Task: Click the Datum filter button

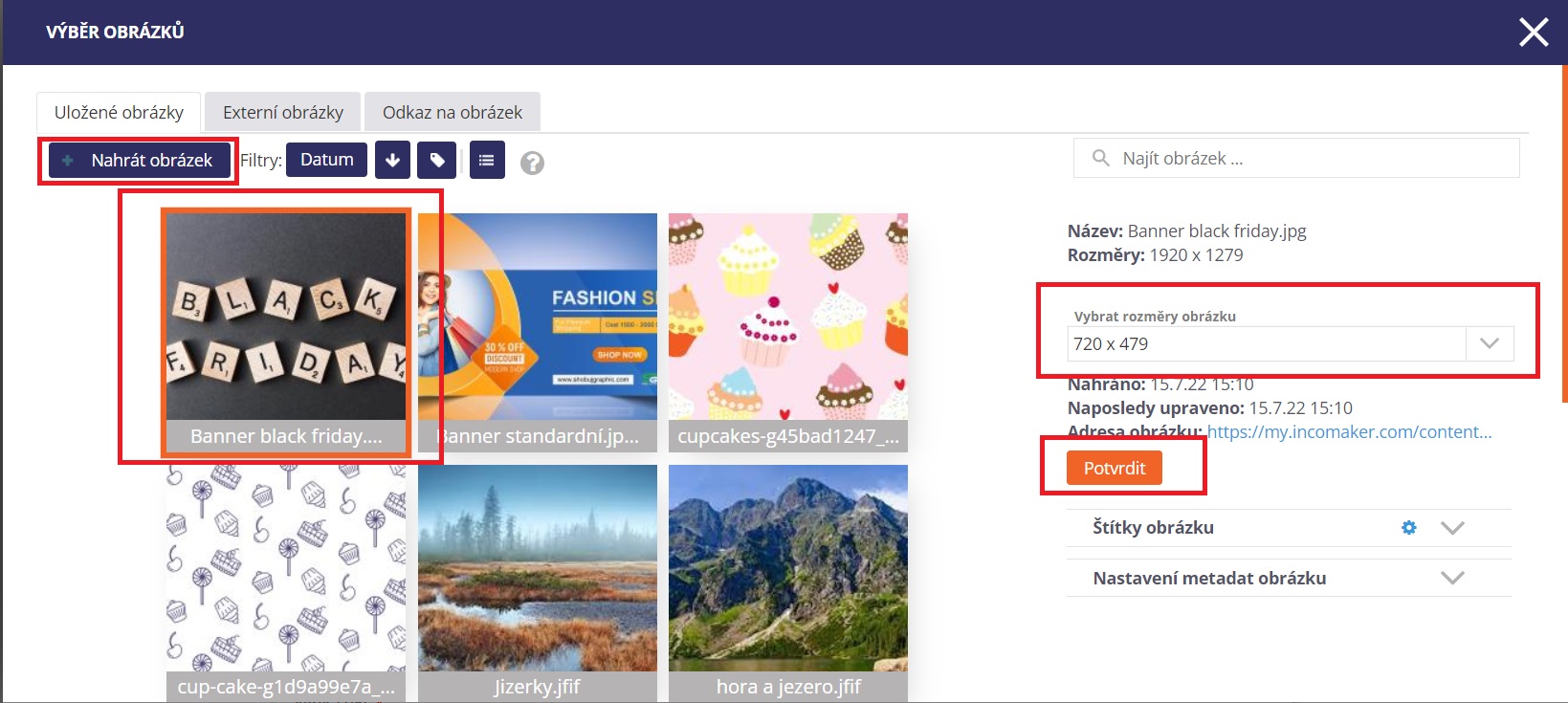Action: point(326,160)
